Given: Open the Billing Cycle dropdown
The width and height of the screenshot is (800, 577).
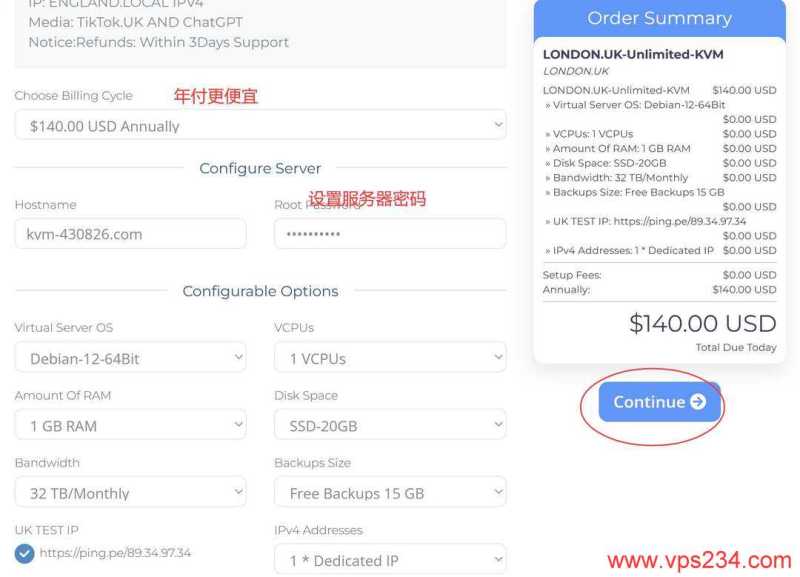Looking at the screenshot, I should tap(260, 125).
